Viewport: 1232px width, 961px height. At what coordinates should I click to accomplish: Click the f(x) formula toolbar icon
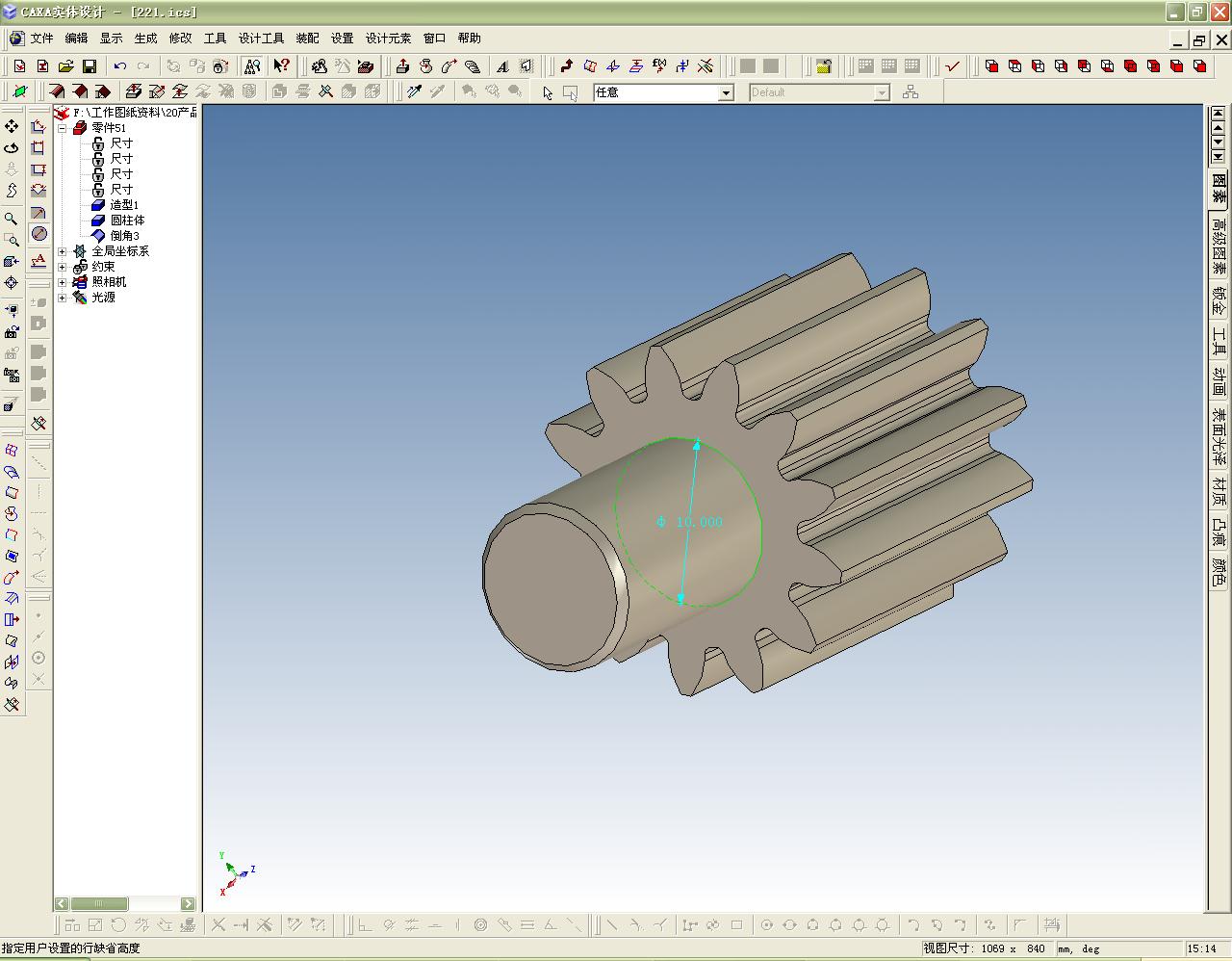pos(659,66)
